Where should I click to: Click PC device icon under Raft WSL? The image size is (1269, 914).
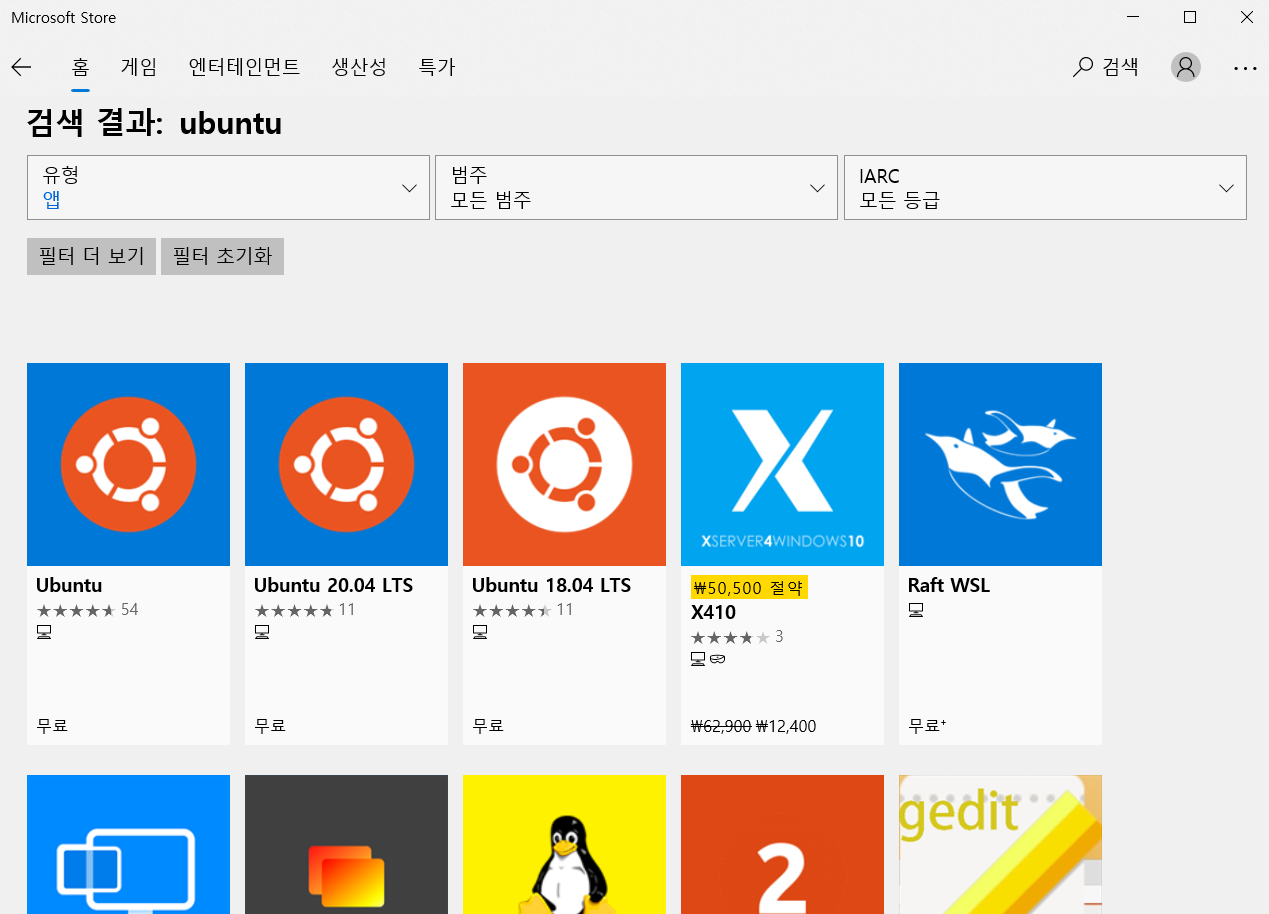click(x=916, y=610)
